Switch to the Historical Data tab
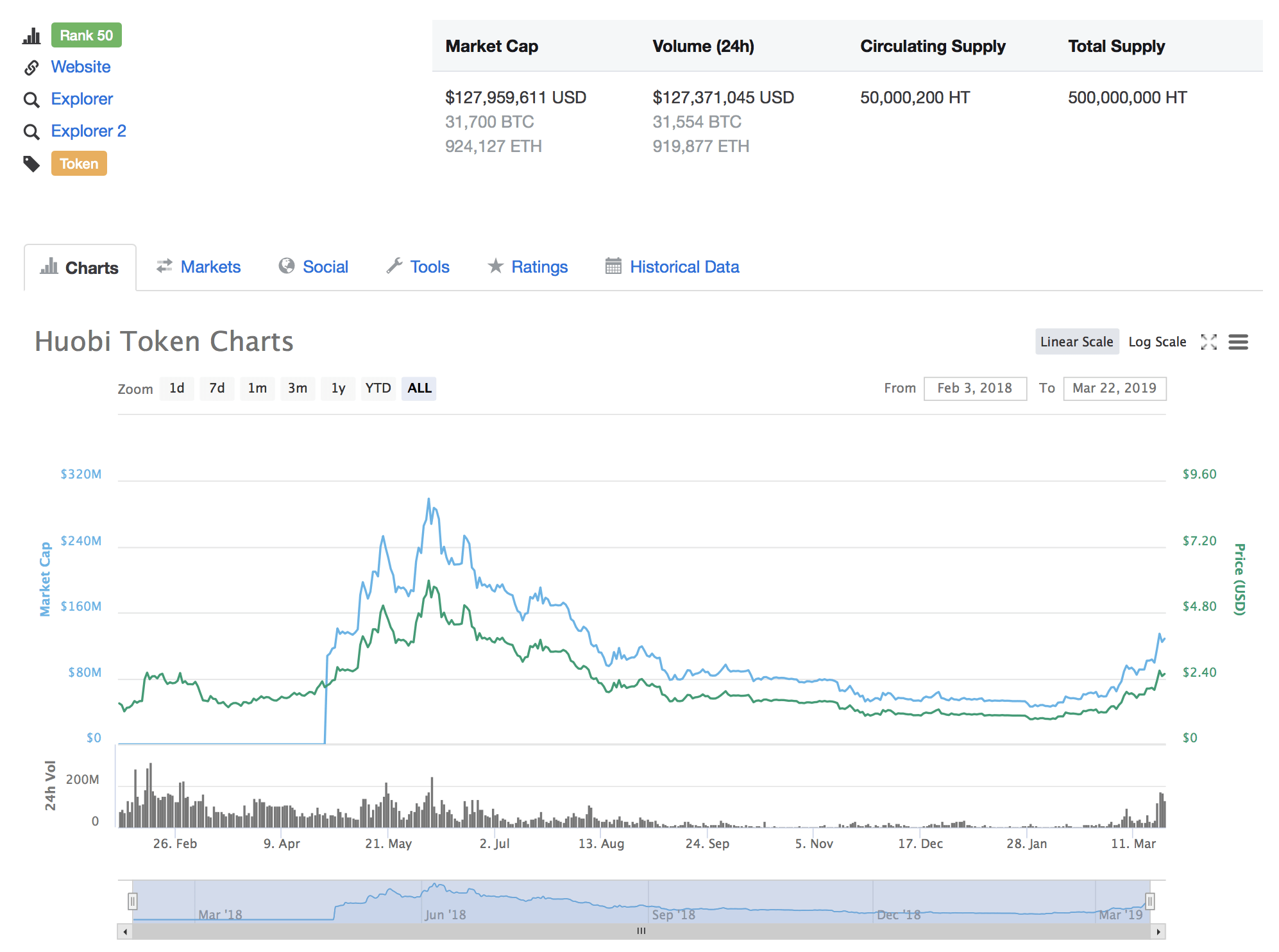 672,267
